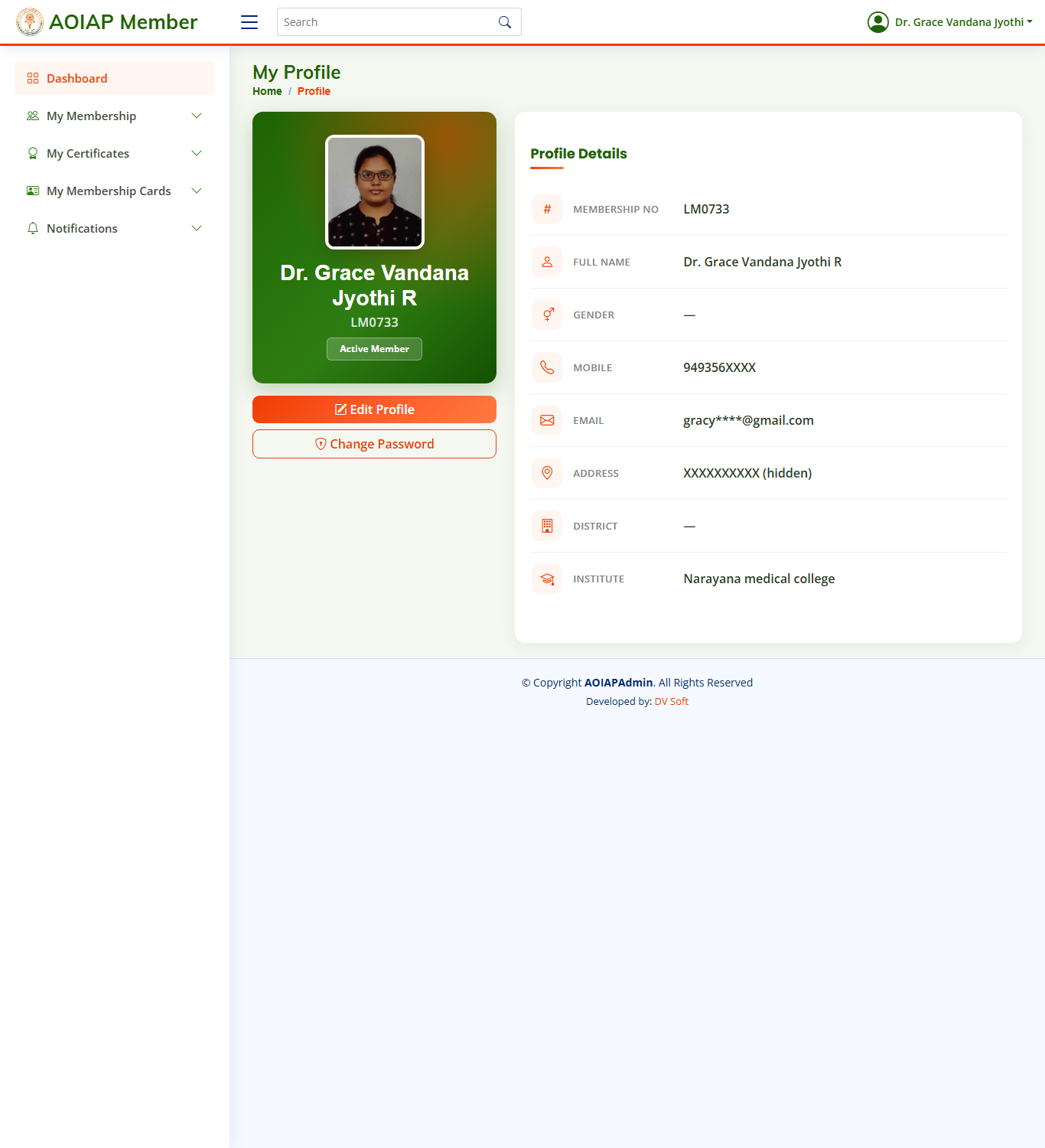Click the phone icon beside Mobile
The height and width of the screenshot is (1148, 1045).
(547, 367)
